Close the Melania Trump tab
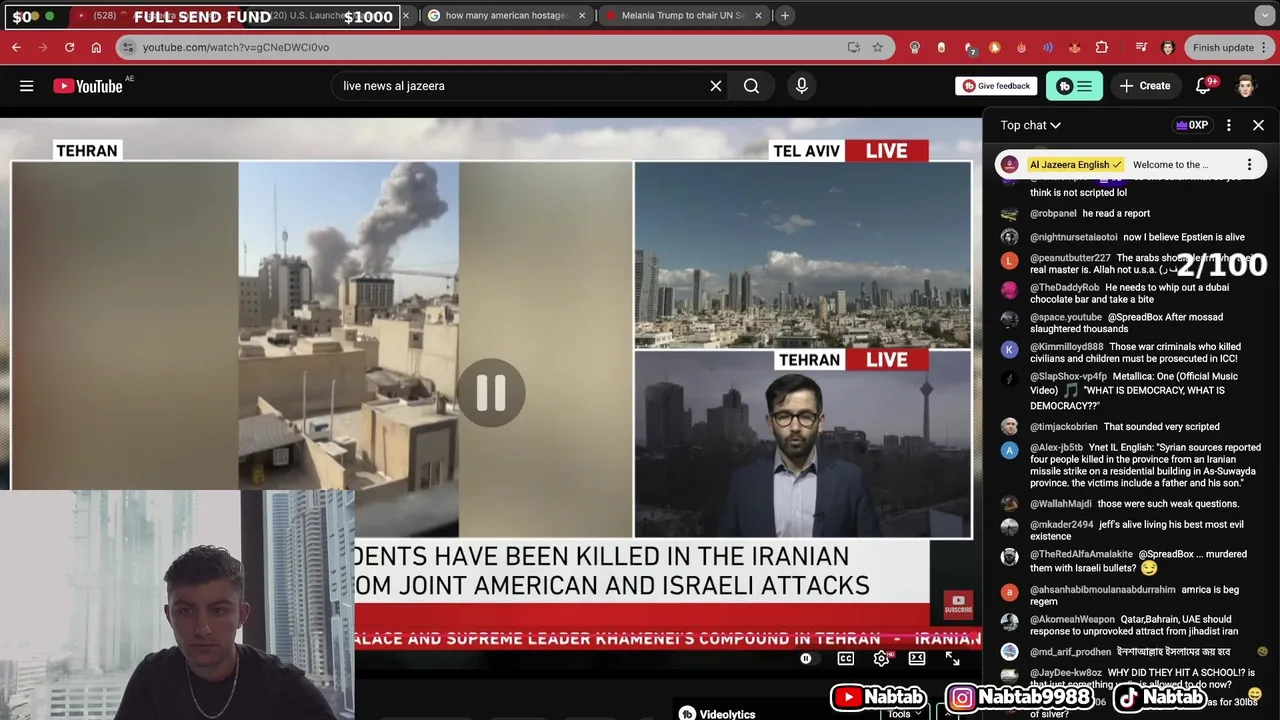Viewport: 1280px width, 720px height. coord(758,16)
